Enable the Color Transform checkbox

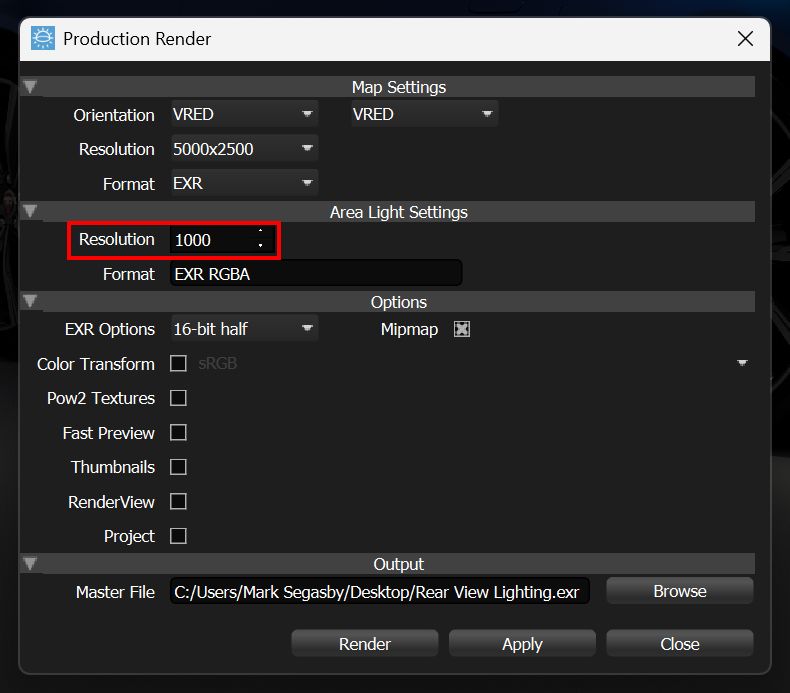tap(178, 363)
